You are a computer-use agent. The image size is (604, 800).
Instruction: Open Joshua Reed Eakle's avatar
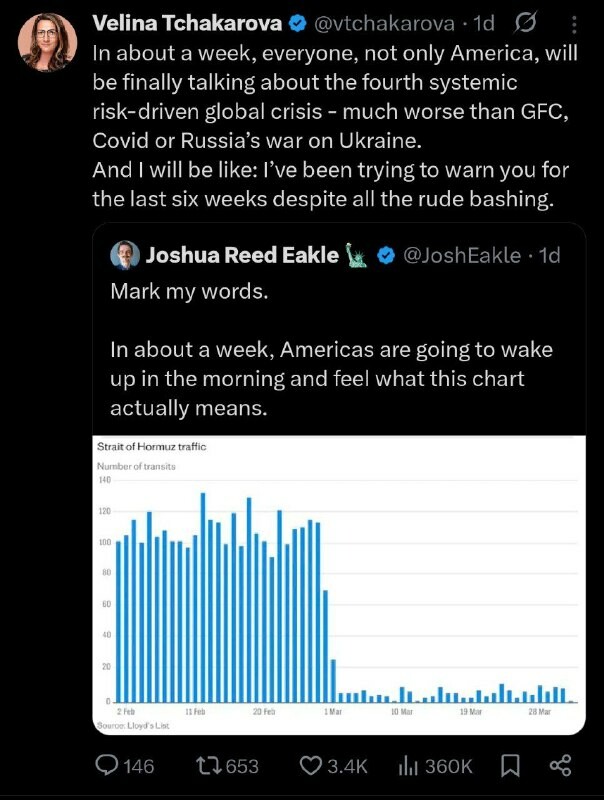[x=125, y=255]
